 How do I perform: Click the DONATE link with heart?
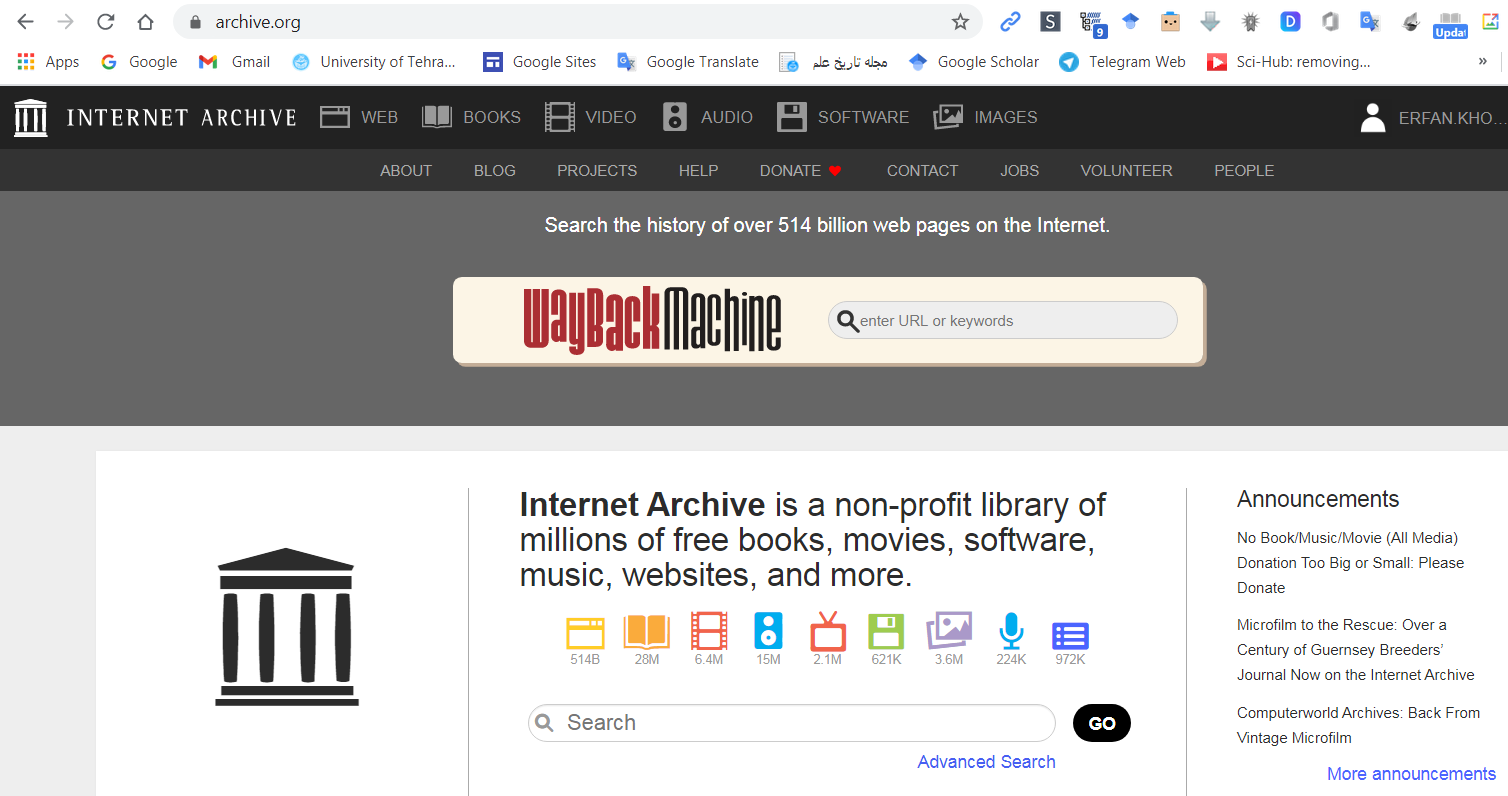point(801,171)
